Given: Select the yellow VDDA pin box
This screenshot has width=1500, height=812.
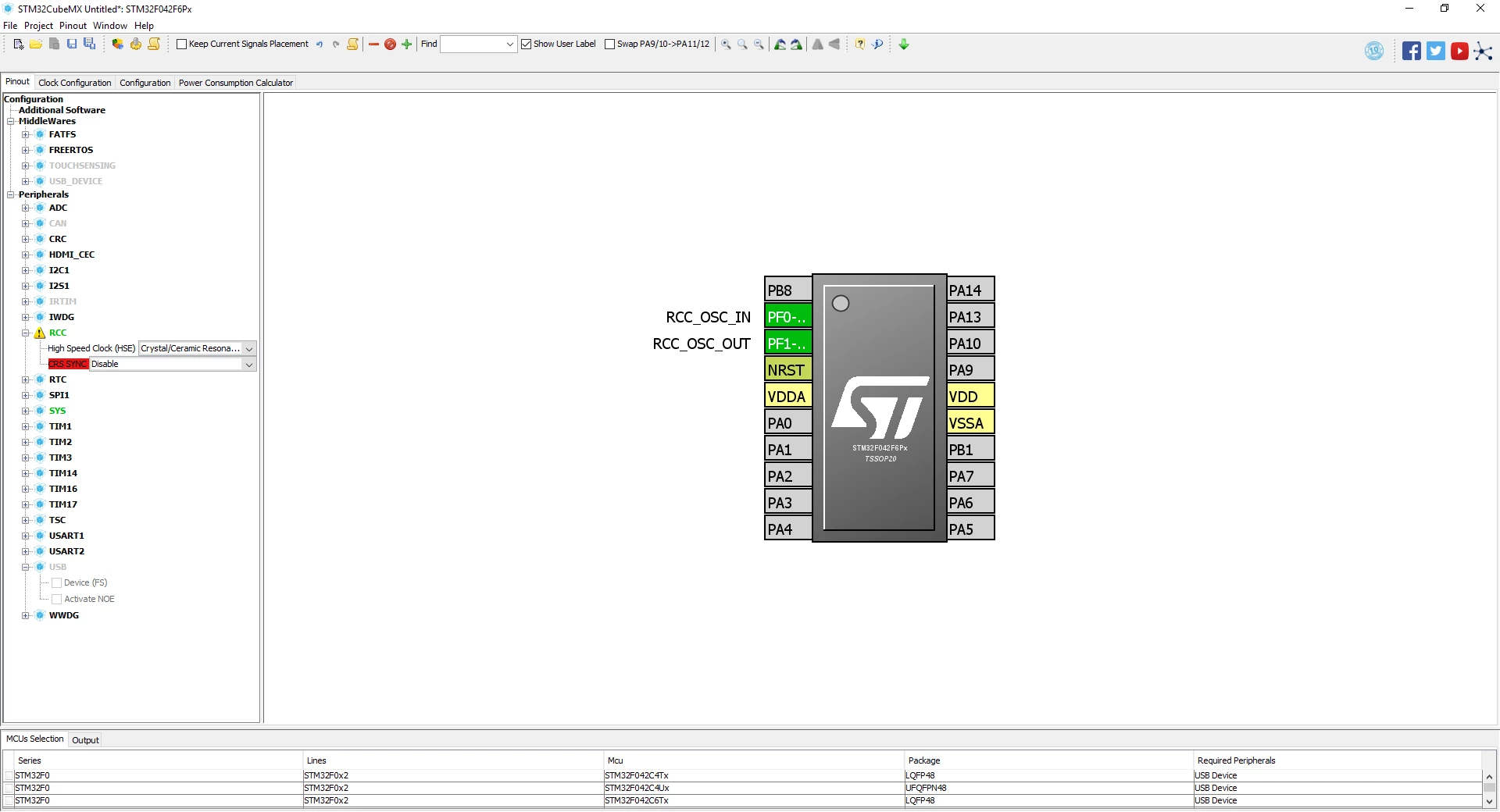Looking at the screenshot, I should point(787,397).
